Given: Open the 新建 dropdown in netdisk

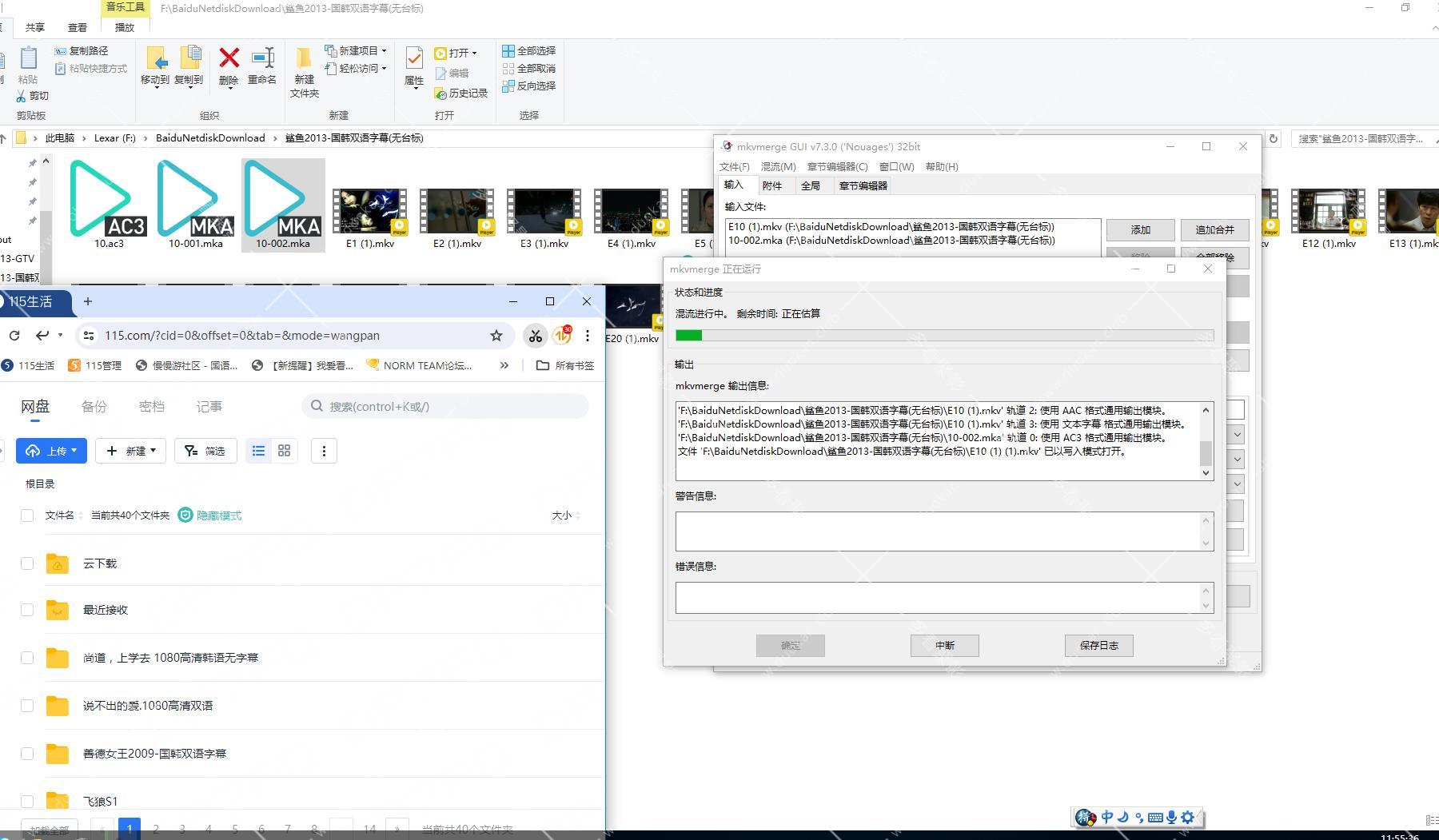Looking at the screenshot, I should pyautogui.click(x=131, y=451).
